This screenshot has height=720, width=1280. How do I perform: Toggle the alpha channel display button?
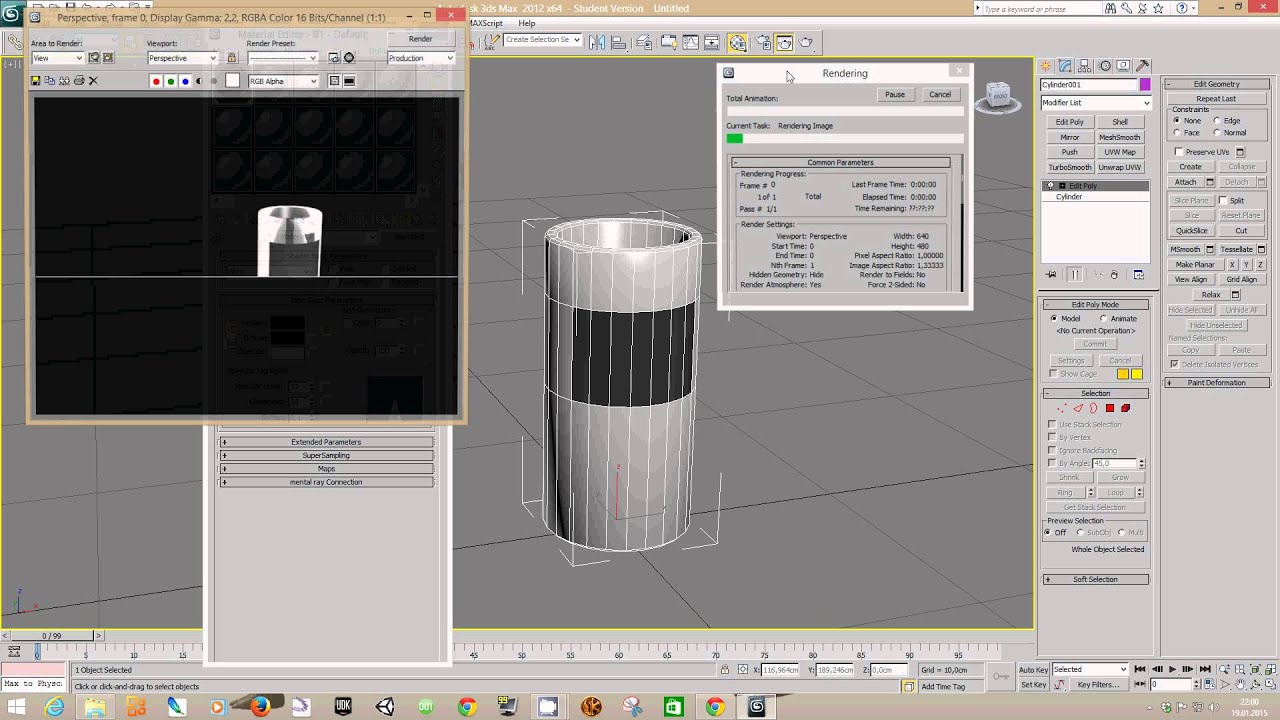pyautogui.click(x=199, y=81)
